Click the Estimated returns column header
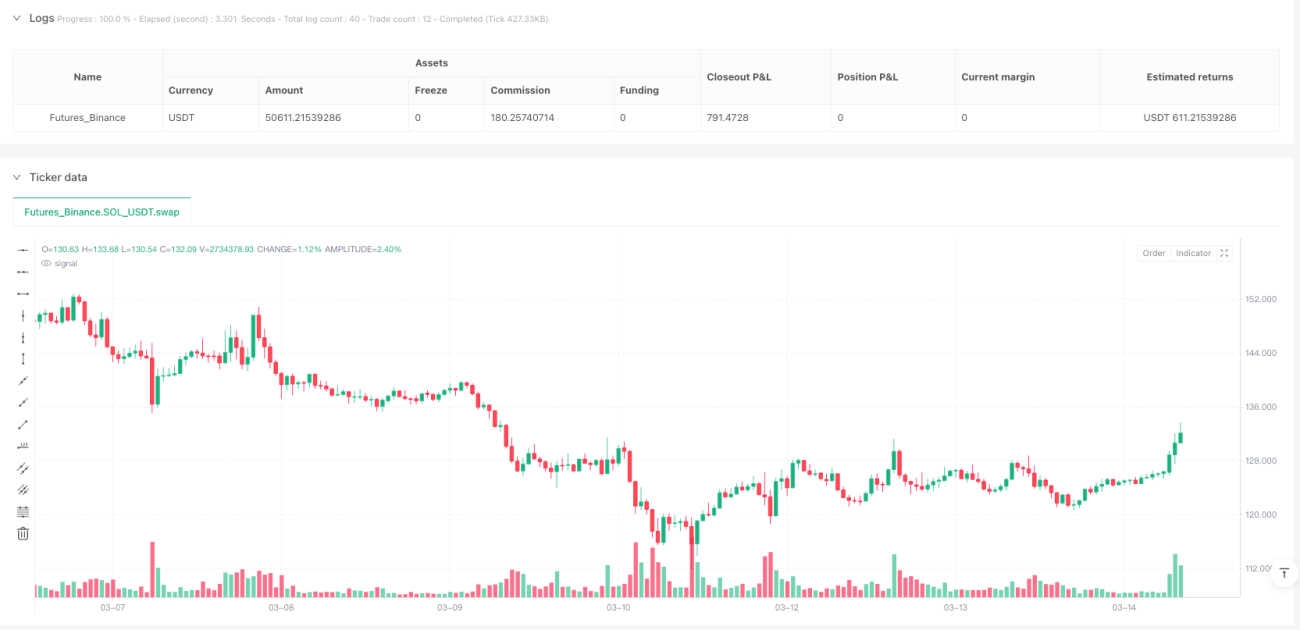This screenshot has width=1300, height=630. coord(1190,77)
